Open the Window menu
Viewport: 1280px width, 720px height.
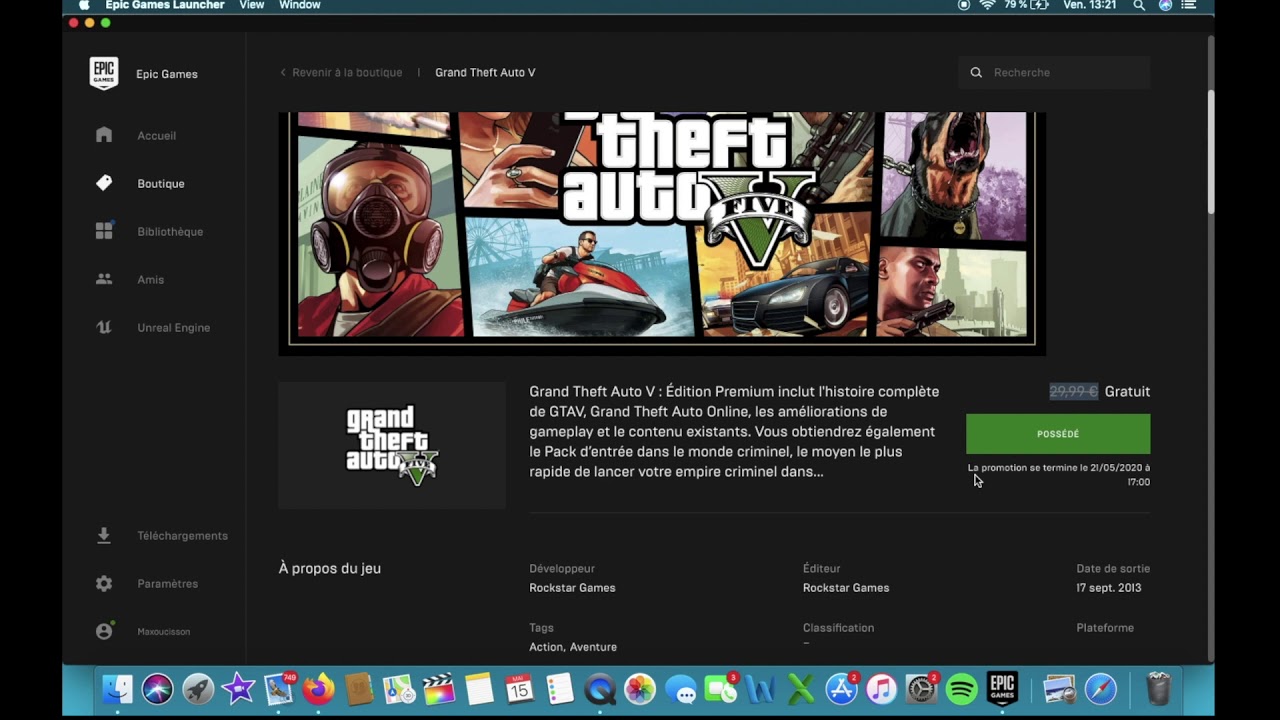(x=300, y=5)
